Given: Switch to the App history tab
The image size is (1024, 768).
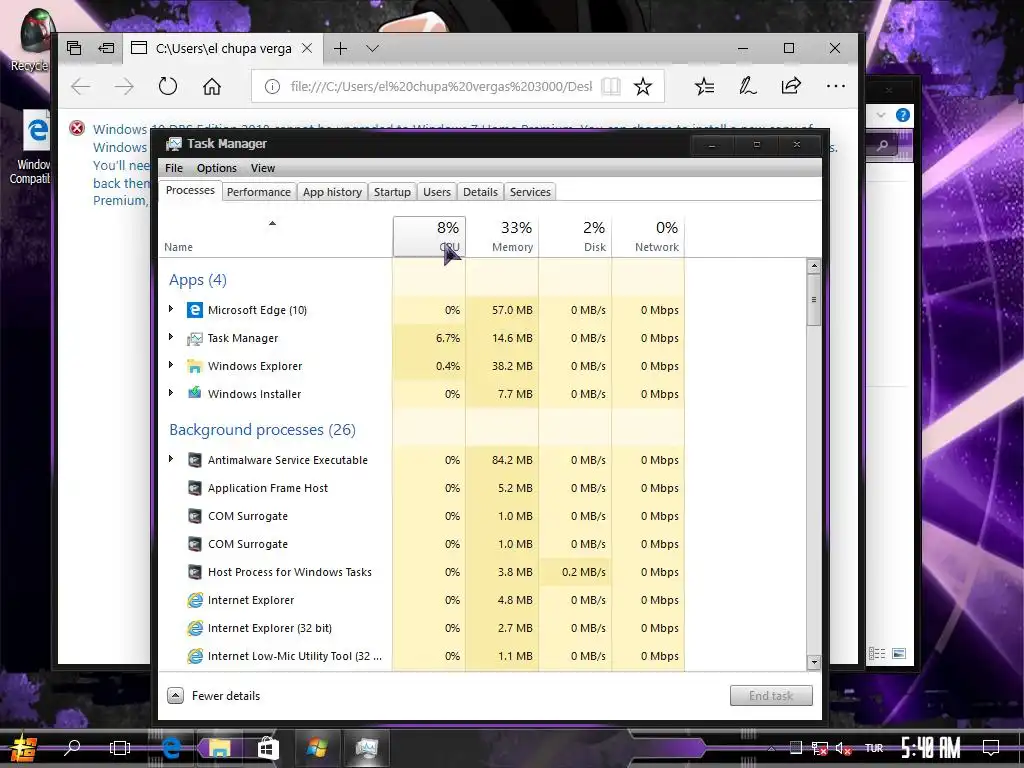Looking at the screenshot, I should [x=332, y=192].
